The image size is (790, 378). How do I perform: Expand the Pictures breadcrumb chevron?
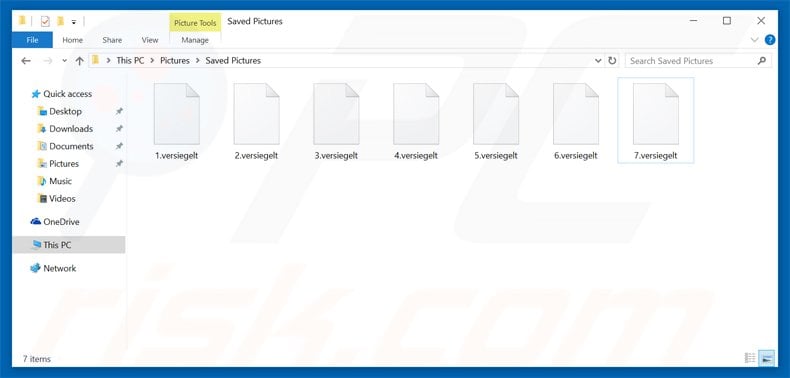(198, 61)
